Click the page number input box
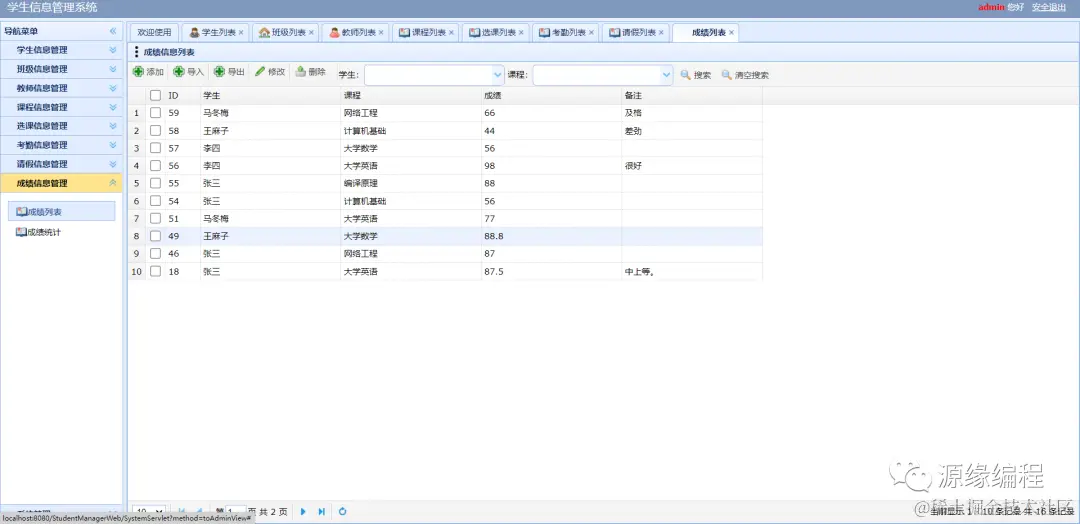The width and height of the screenshot is (1080, 524). pos(236,512)
